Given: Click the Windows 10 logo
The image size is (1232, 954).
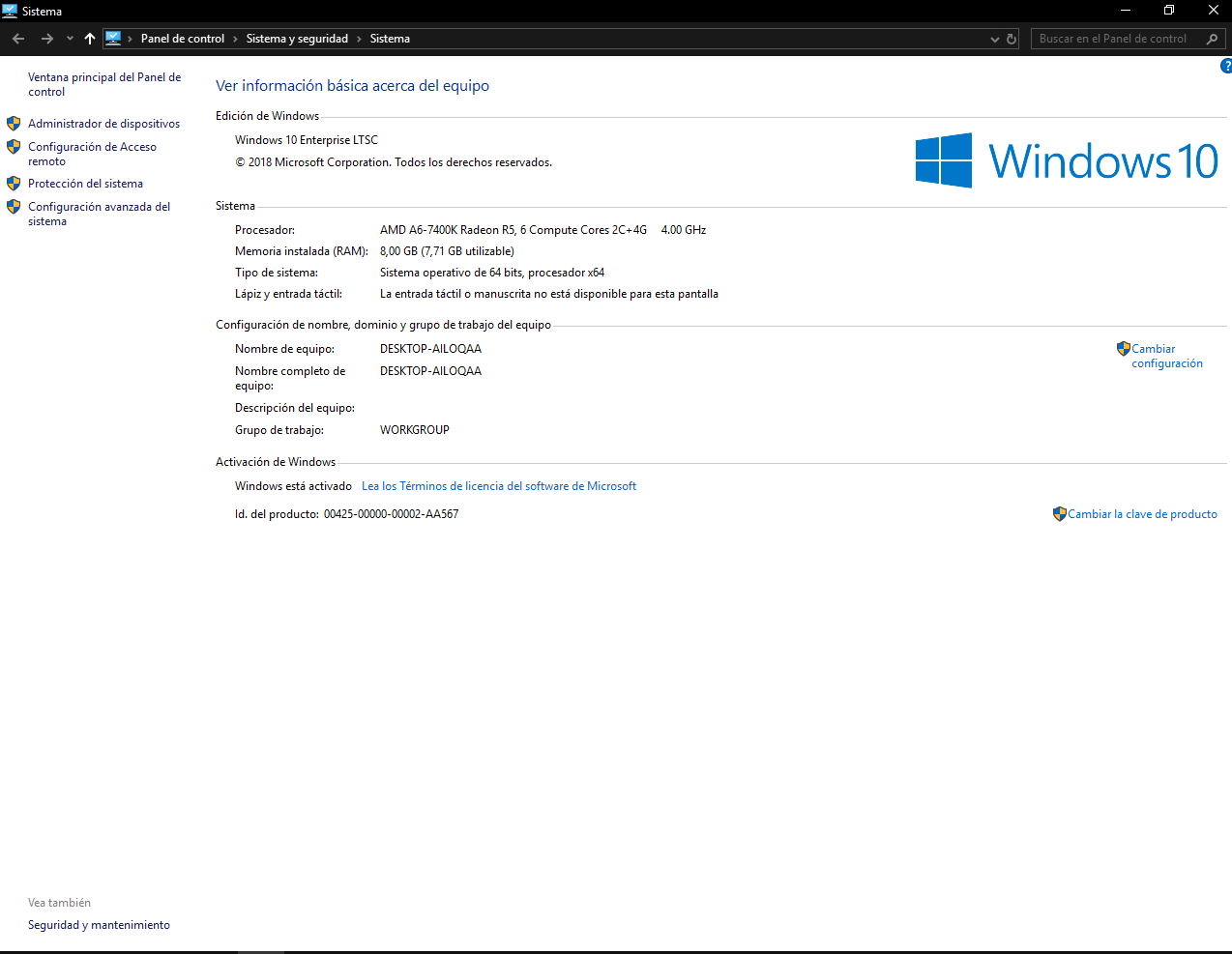Looking at the screenshot, I should coord(1067,160).
